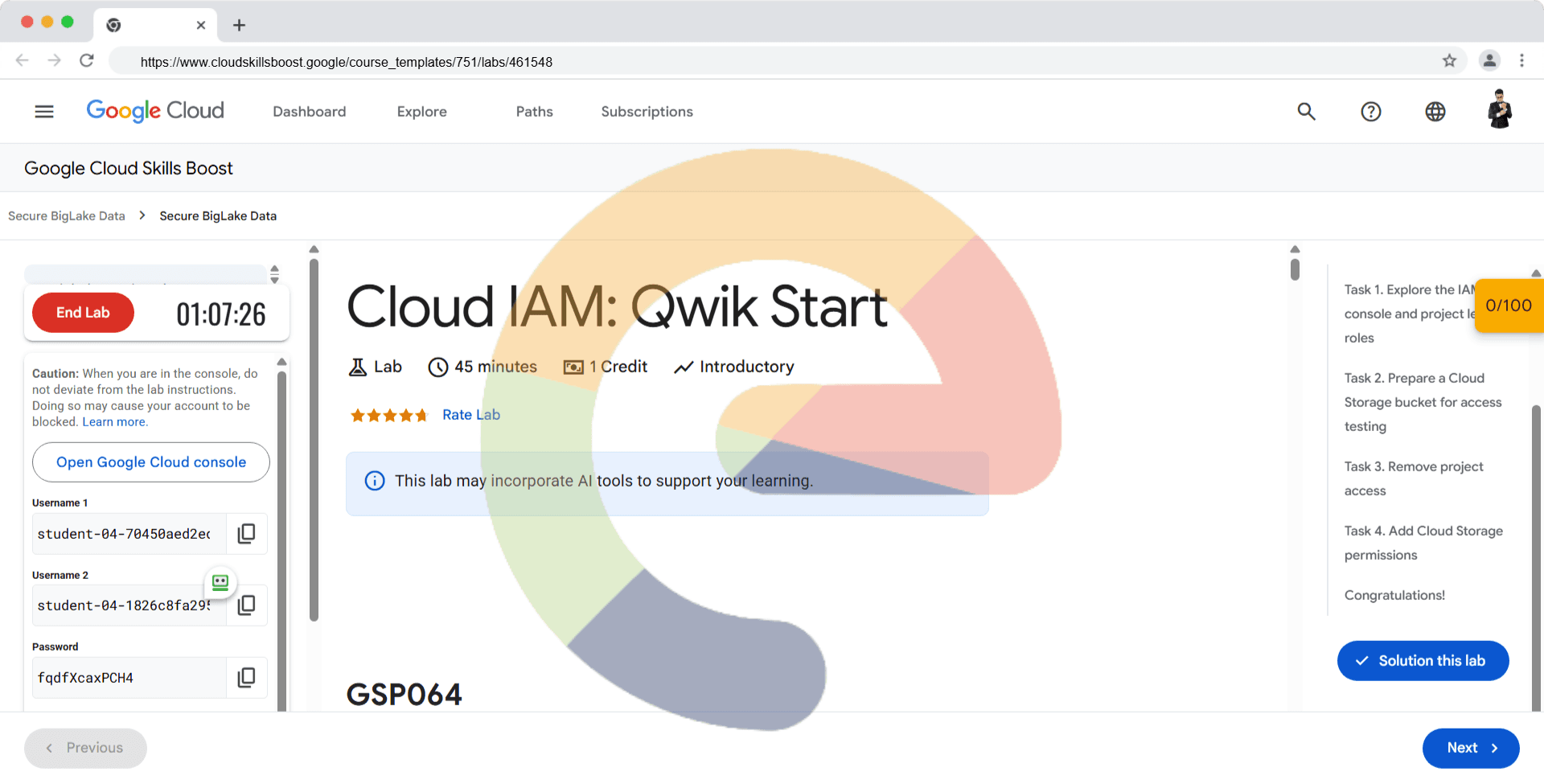Open Task 3 Remove project access

click(x=1413, y=478)
